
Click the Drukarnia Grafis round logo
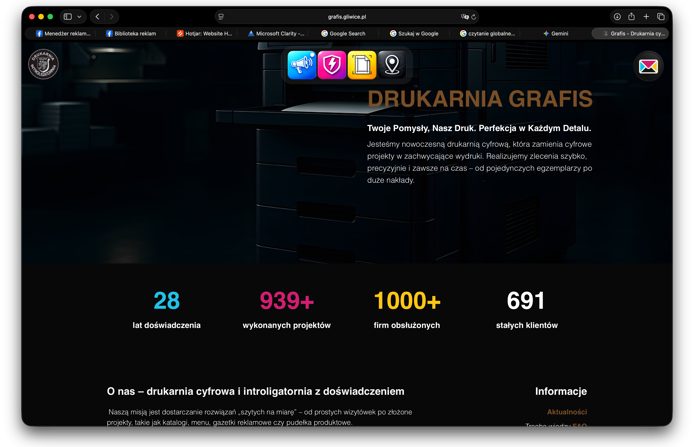coord(43,64)
